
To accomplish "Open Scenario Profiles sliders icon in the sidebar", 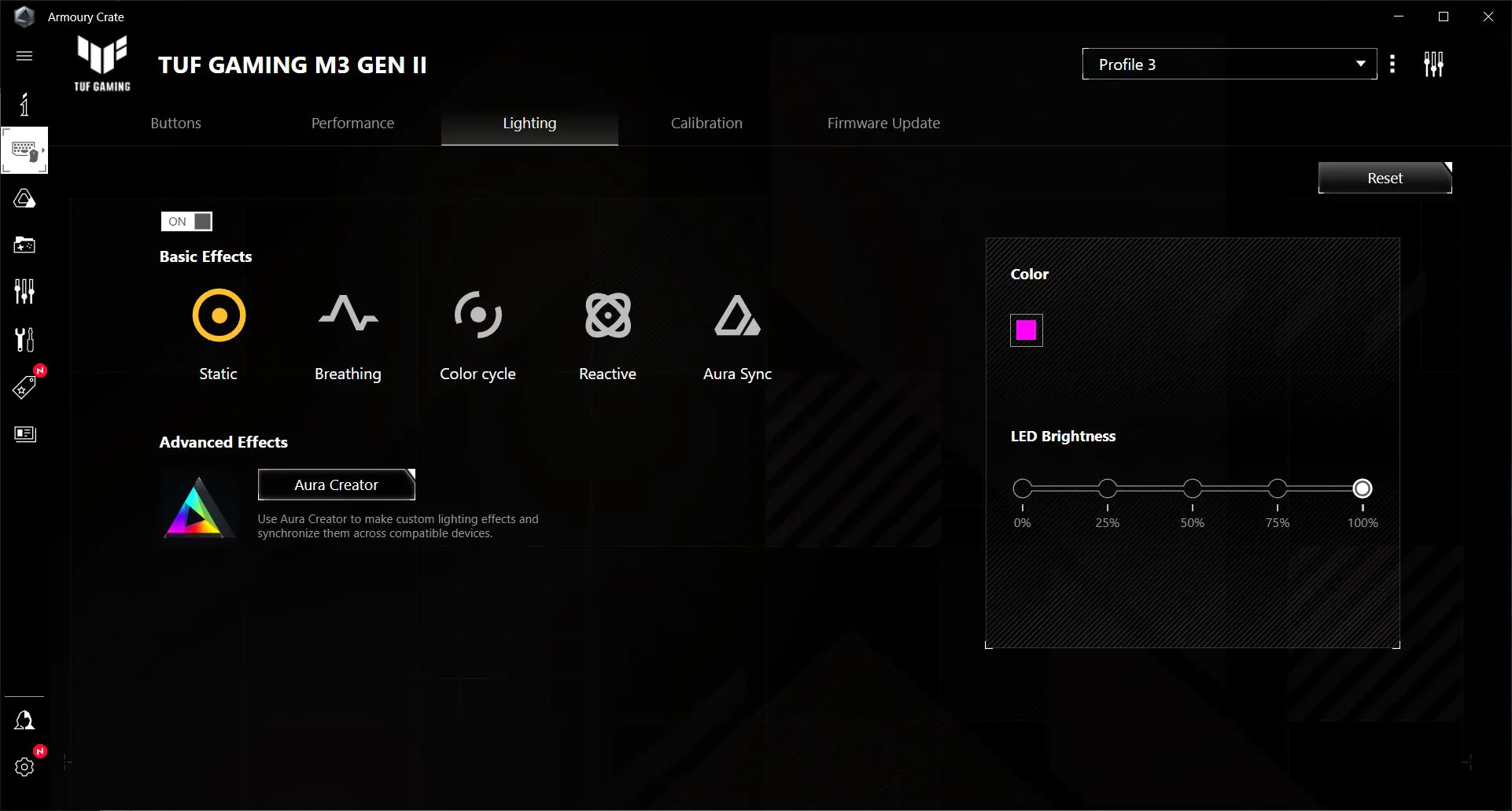I will [x=24, y=292].
